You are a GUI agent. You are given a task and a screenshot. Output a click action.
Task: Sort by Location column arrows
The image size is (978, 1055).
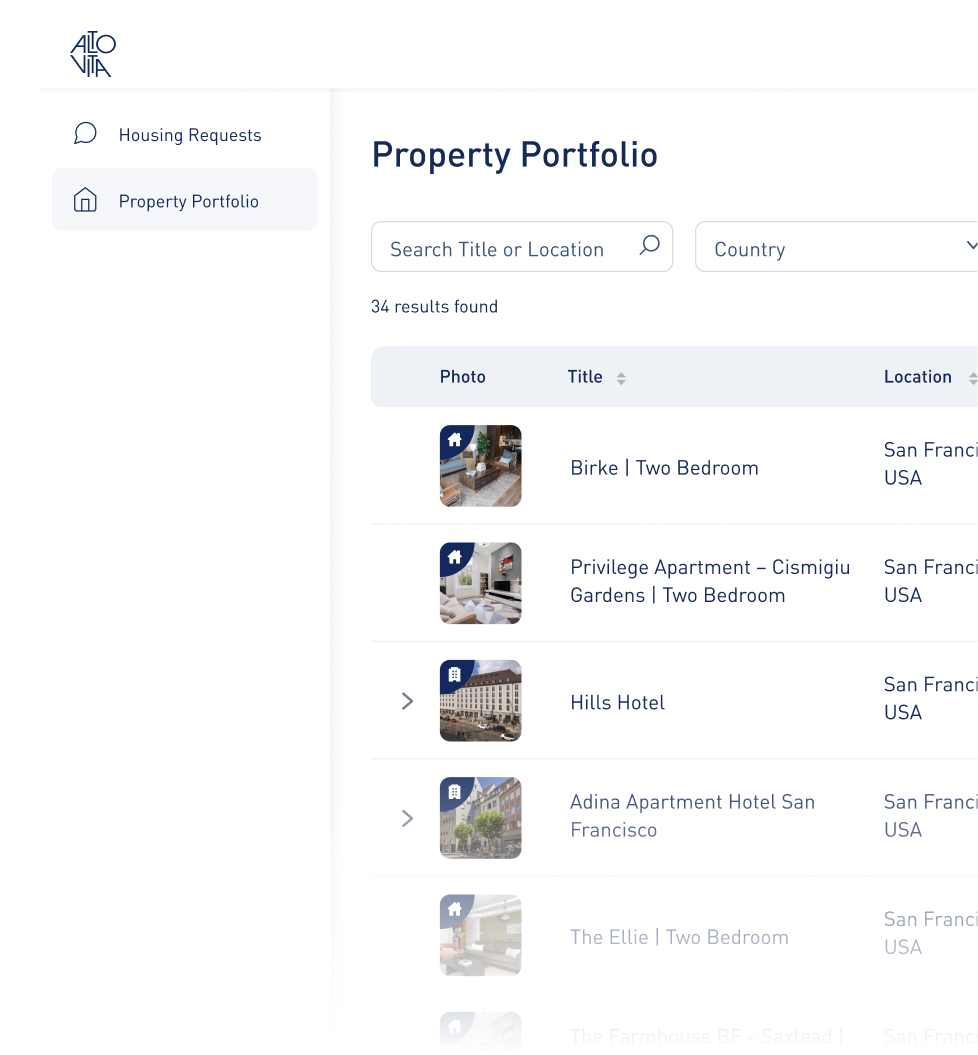pos(973,378)
